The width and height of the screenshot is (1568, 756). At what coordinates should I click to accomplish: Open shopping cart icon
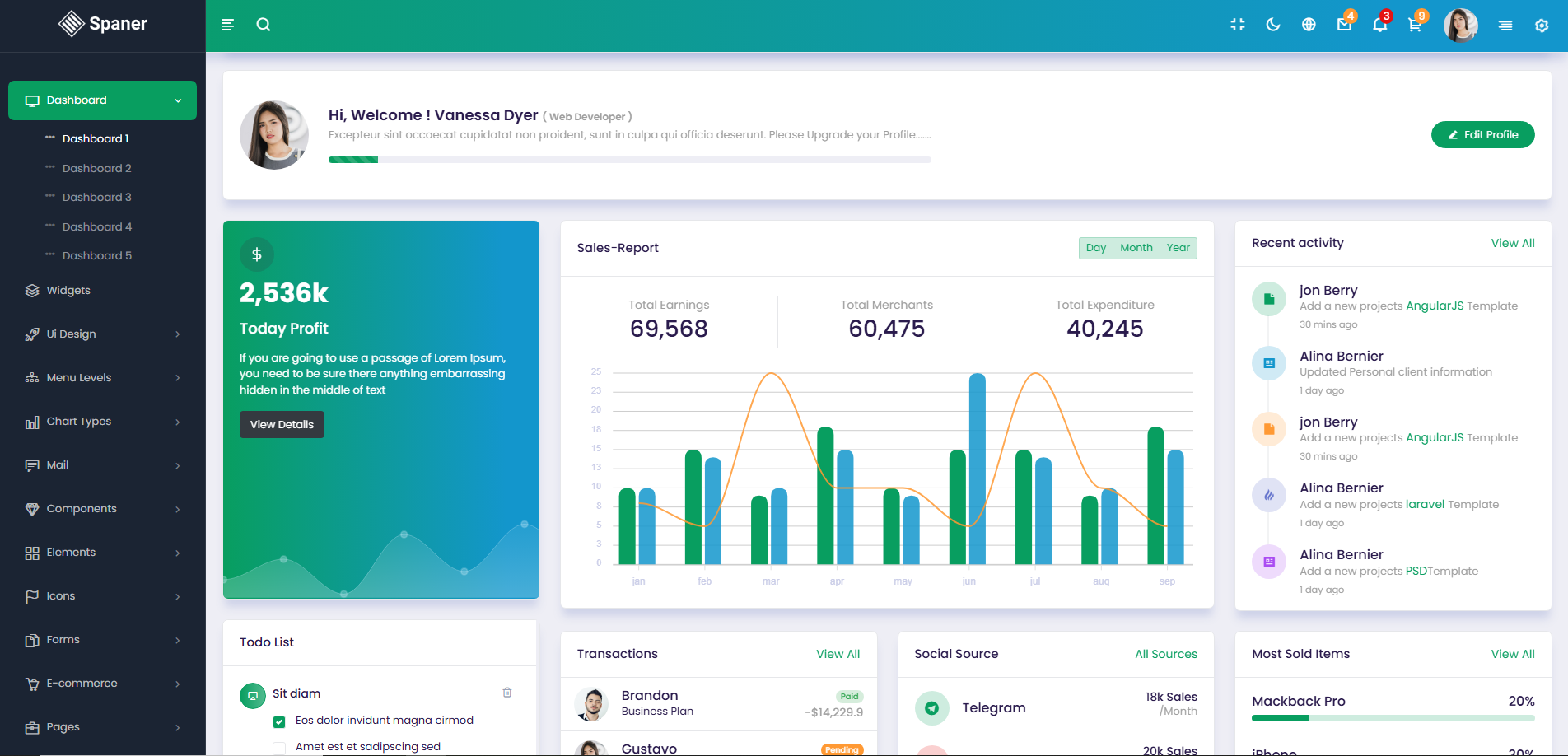tap(1416, 24)
